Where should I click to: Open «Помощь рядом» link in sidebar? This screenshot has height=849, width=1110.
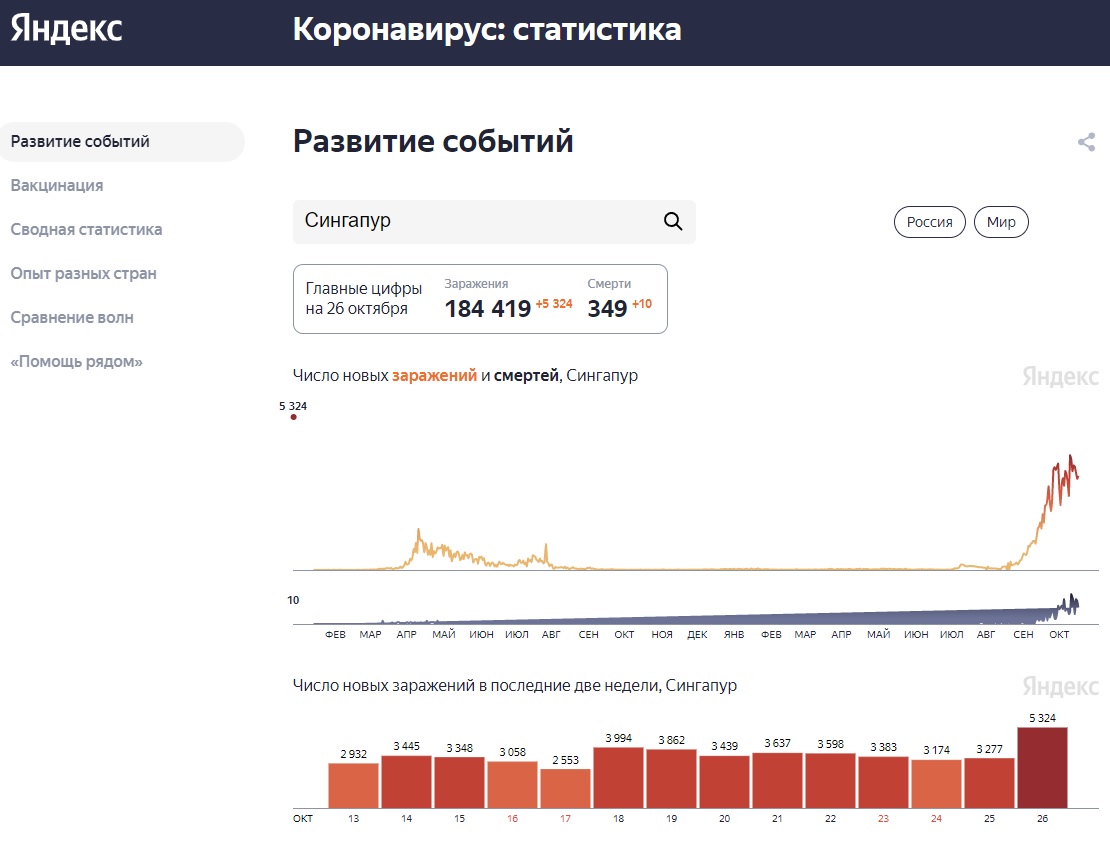tap(76, 361)
